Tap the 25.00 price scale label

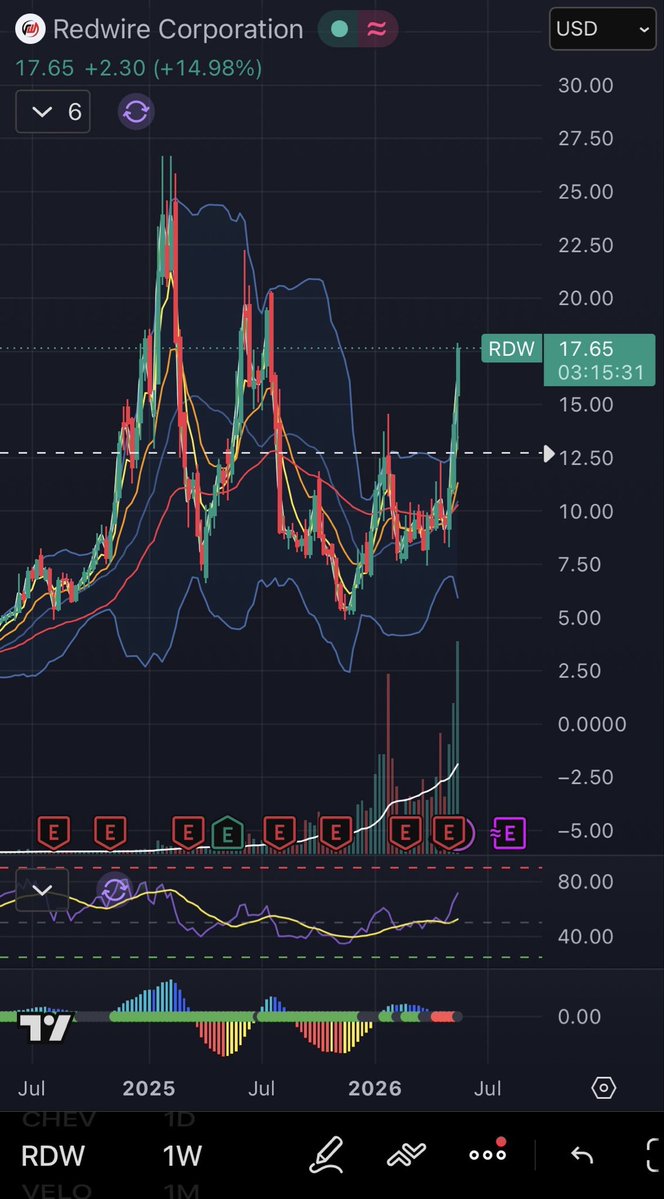click(x=586, y=192)
